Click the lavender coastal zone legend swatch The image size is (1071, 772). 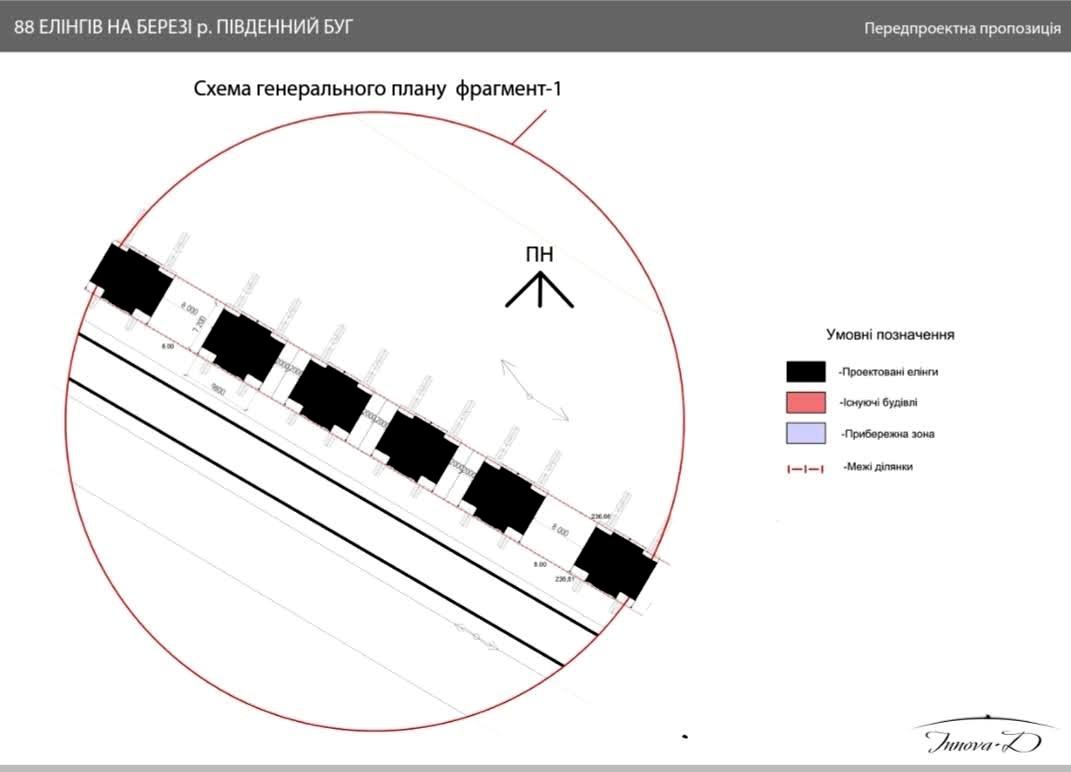805,434
